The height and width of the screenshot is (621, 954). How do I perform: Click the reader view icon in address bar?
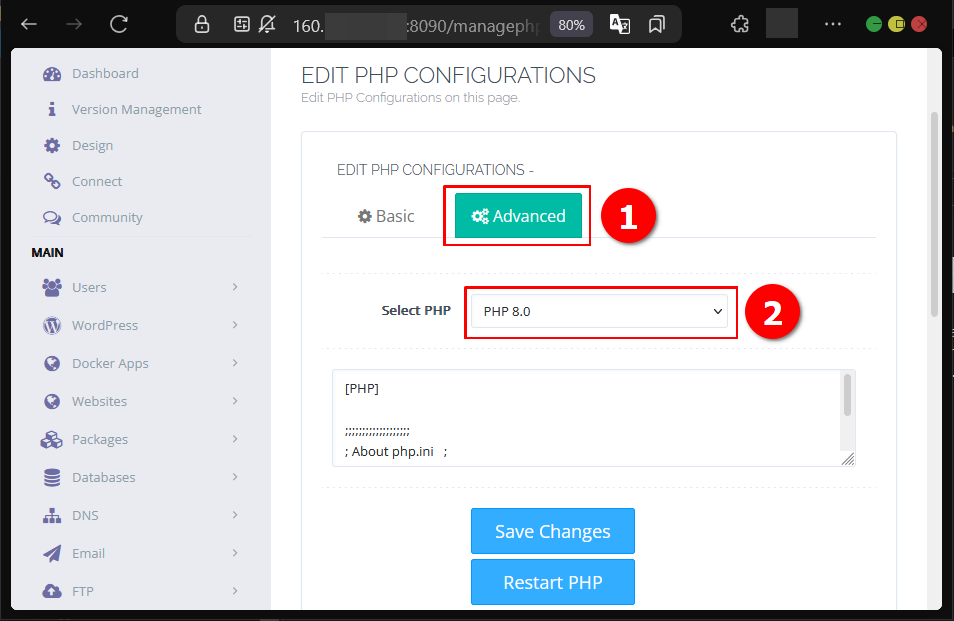click(242, 24)
